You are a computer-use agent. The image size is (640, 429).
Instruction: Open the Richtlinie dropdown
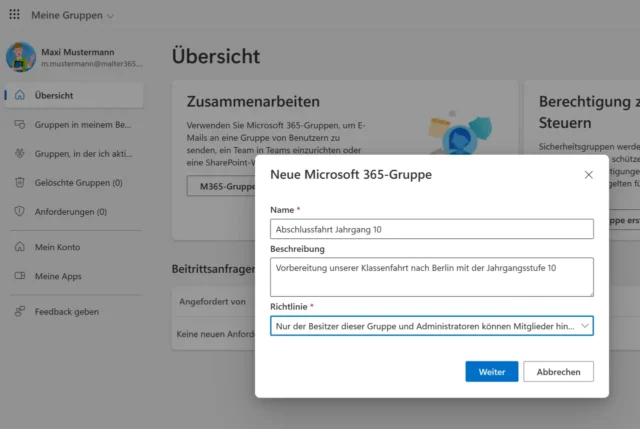(x=431, y=326)
